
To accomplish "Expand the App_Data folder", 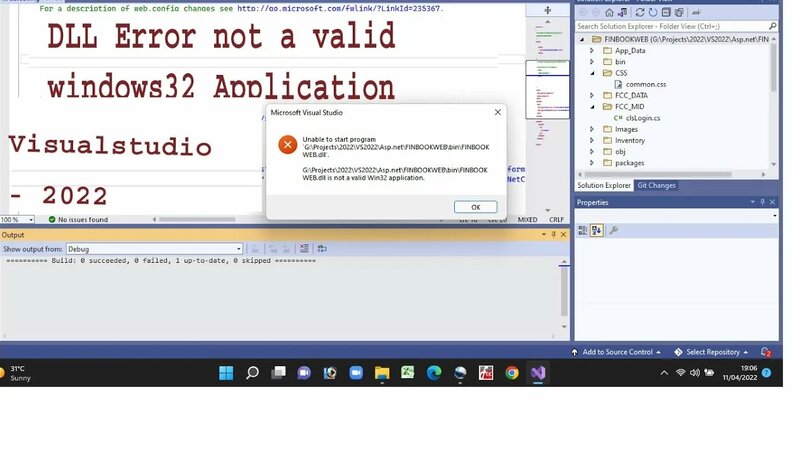I will pos(592,51).
